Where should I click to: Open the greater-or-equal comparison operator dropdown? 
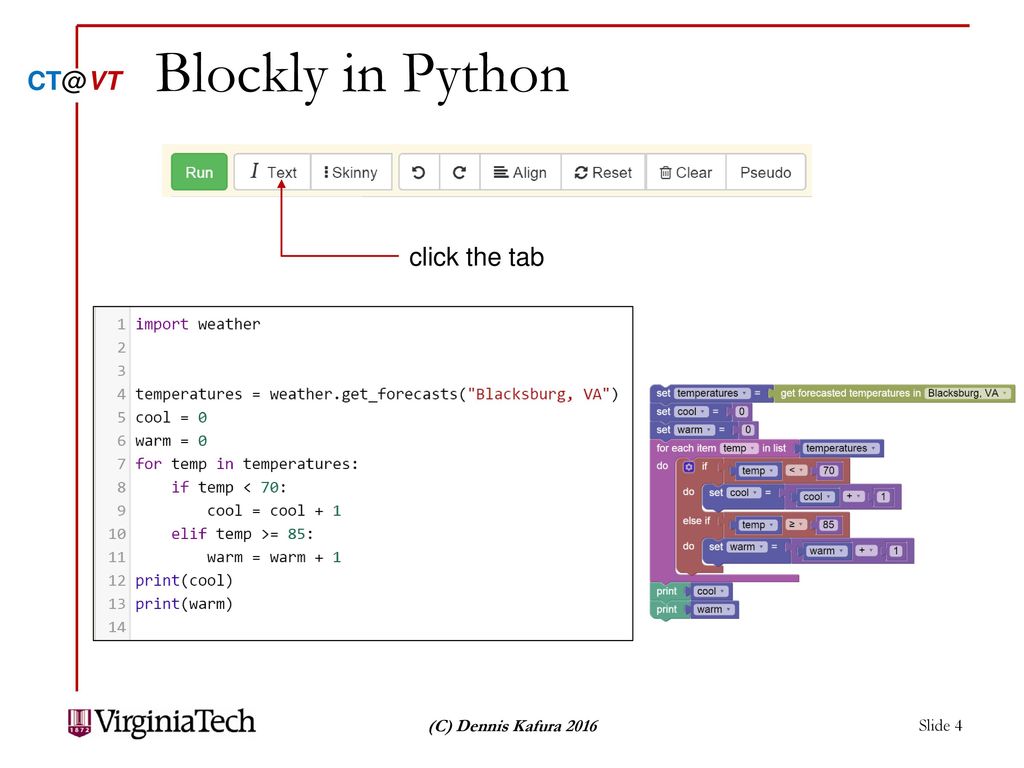(795, 524)
